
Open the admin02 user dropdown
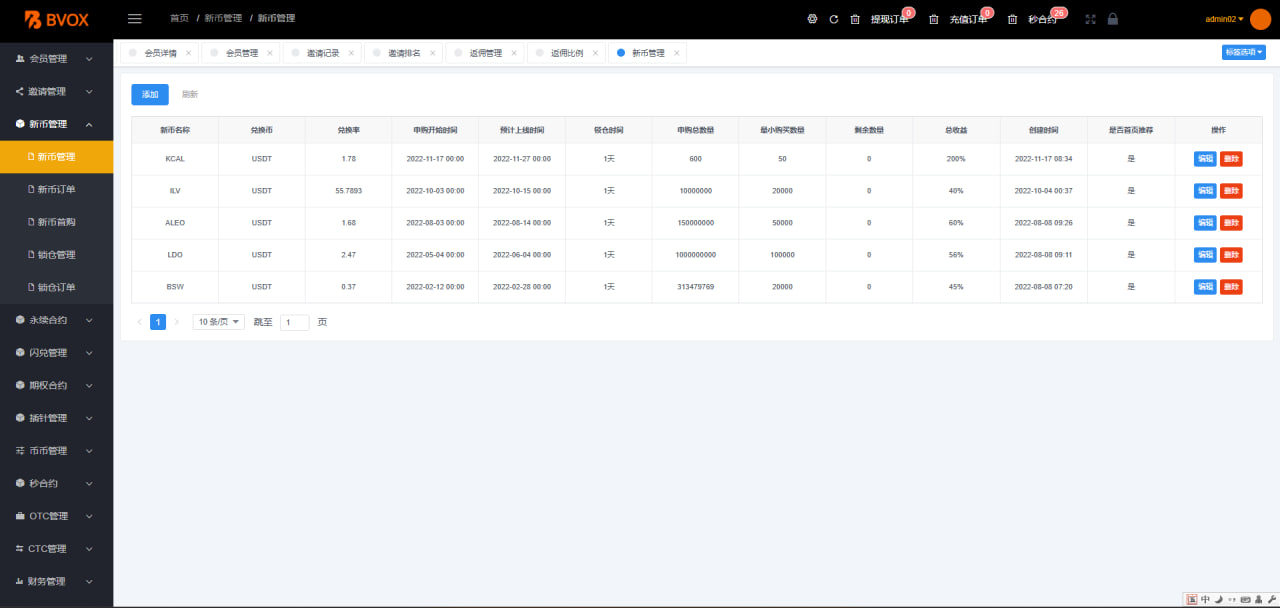tap(1224, 19)
